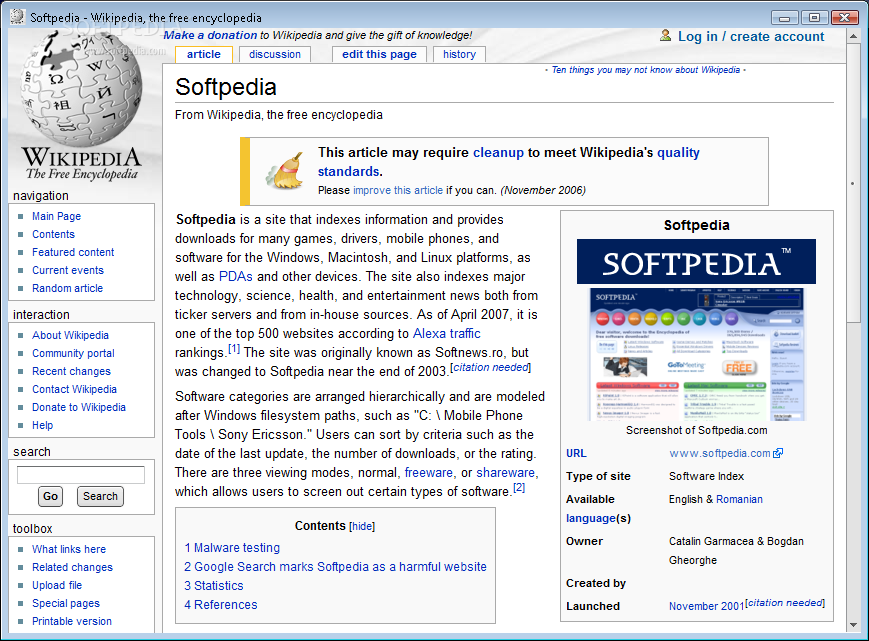Open What links here in the toolbox
This screenshot has width=869, height=641.
(69, 549)
